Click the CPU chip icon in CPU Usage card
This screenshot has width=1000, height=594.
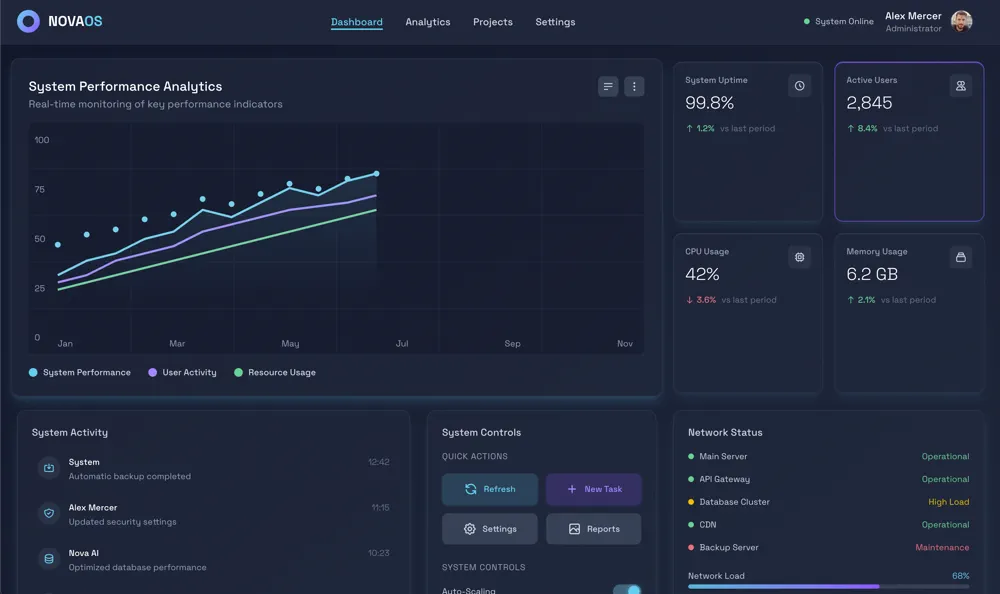pyautogui.click(x=799, y=257)
